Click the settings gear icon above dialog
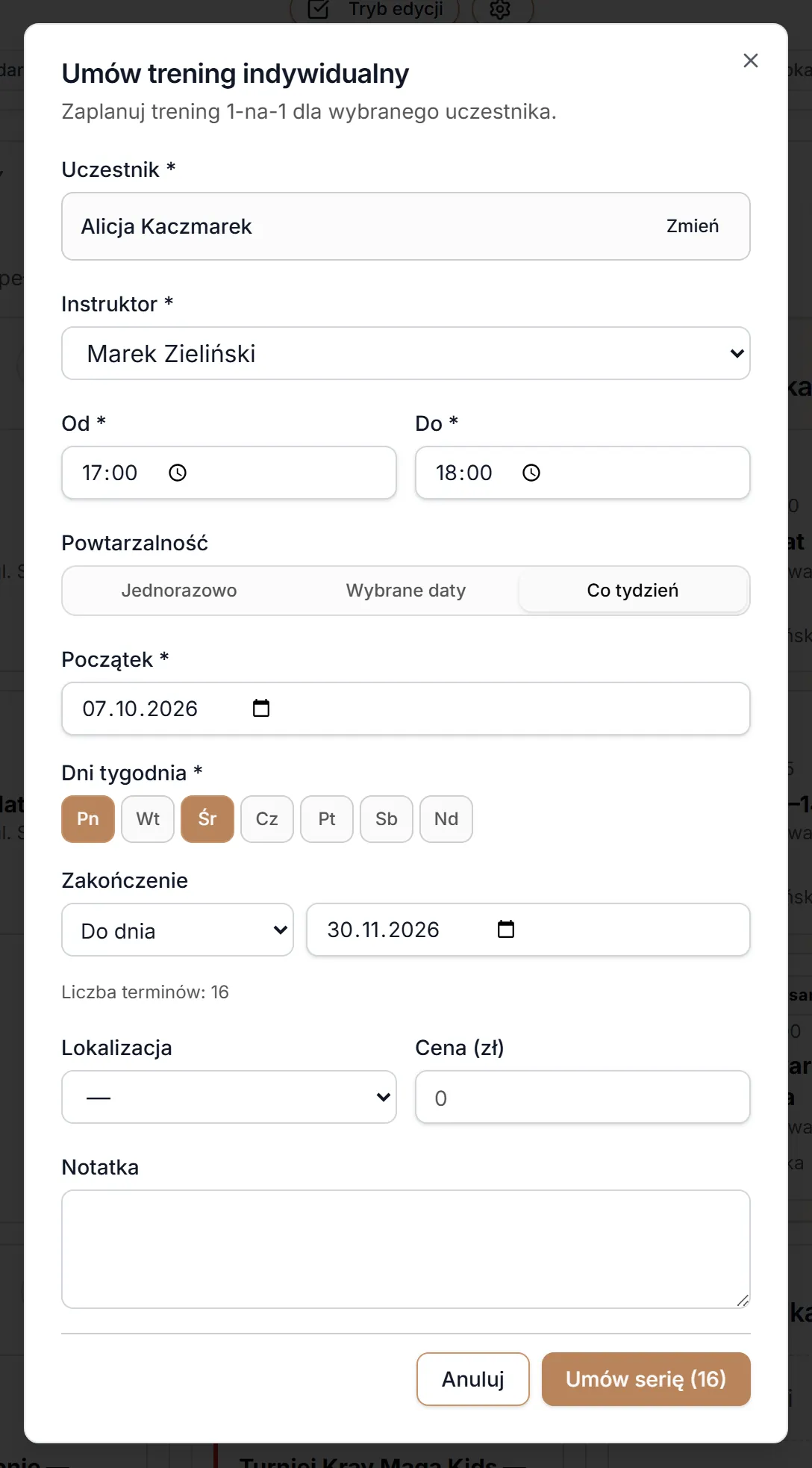 tap(500, 9)
